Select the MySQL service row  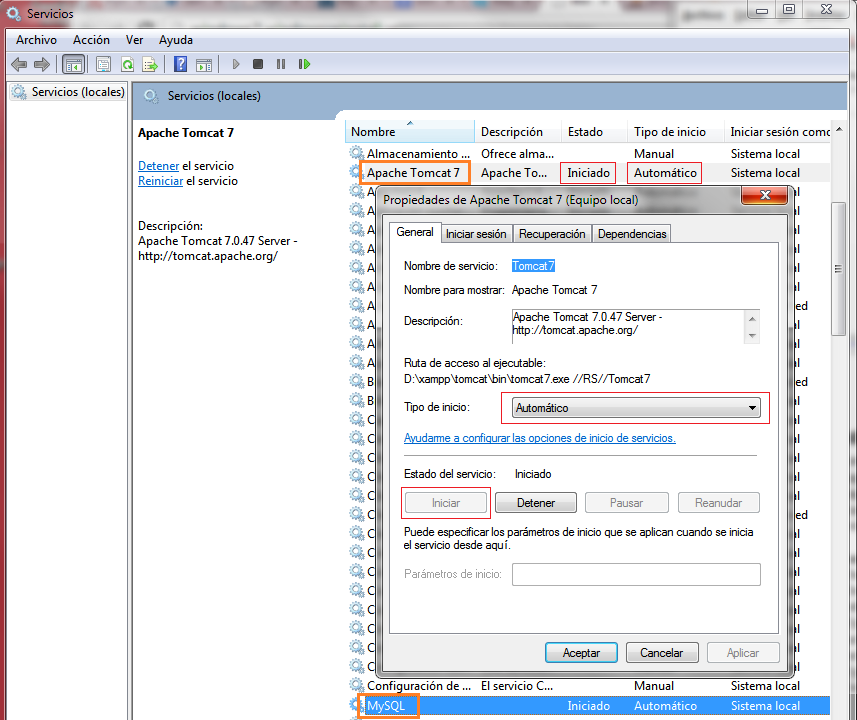coord(588,706)
